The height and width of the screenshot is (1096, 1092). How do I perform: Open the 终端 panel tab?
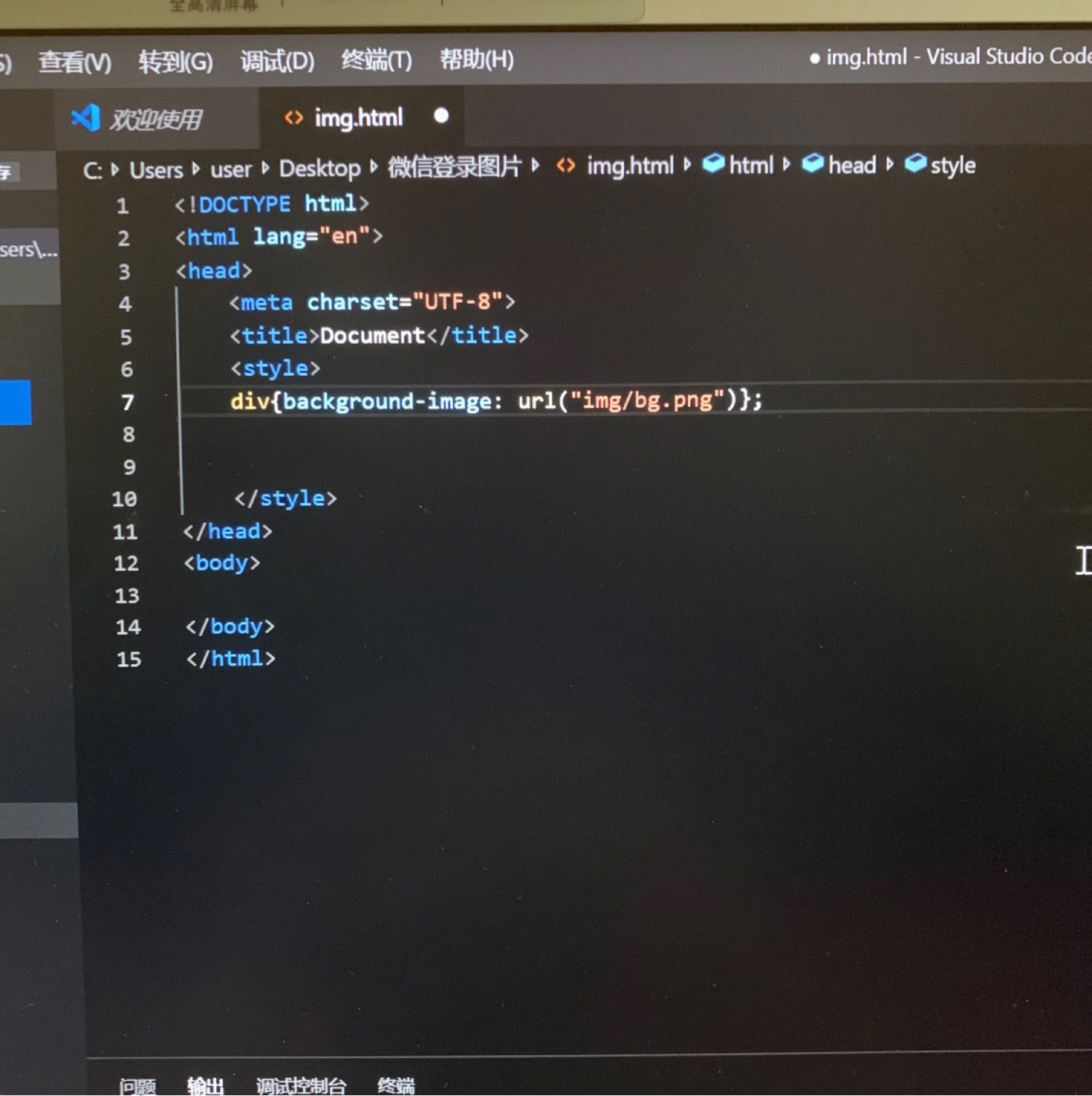click(396, 1085)
